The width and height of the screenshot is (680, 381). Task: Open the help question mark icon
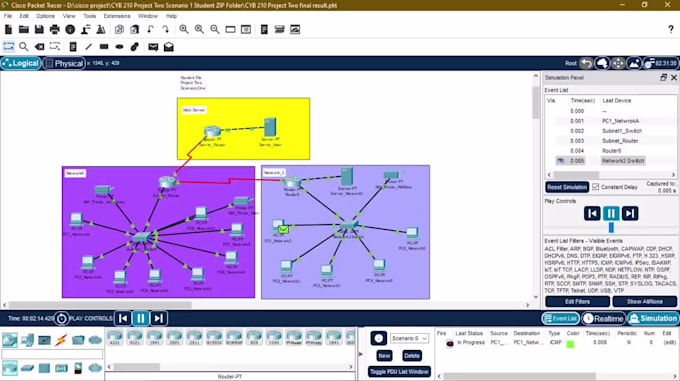click(x=671, y=29)
